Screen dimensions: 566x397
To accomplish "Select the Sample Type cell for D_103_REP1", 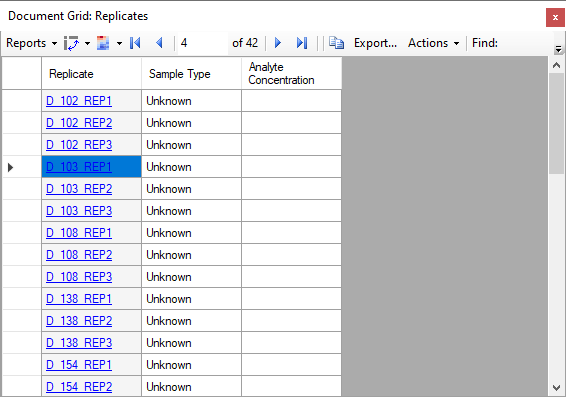I will (191, 167).
